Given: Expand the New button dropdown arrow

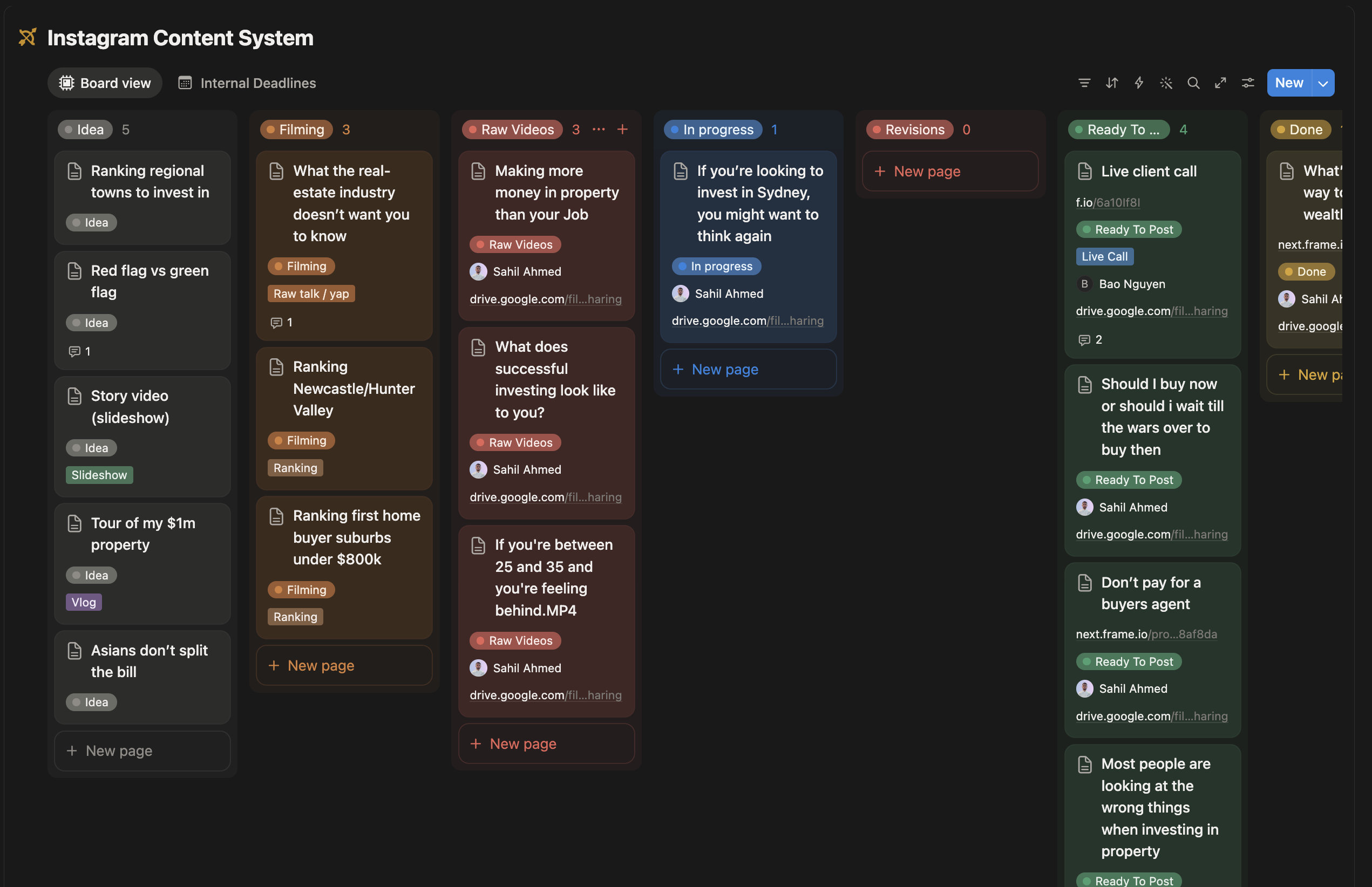Looking at the screenshot, I should click(1323, 83).
